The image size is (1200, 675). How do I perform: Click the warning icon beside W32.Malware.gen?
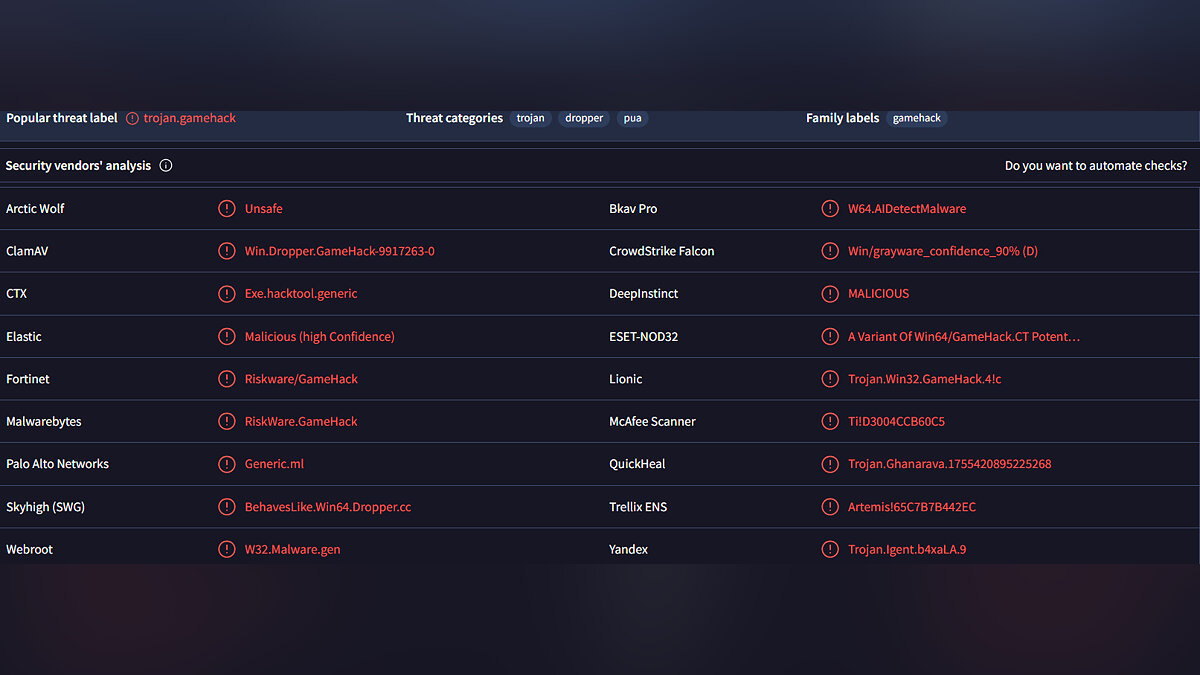227,549
